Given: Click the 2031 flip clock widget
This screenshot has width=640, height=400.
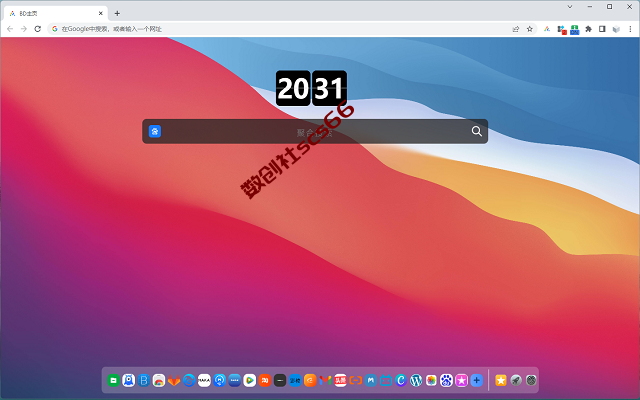Looking at the screenshot, I should point(311,88).
